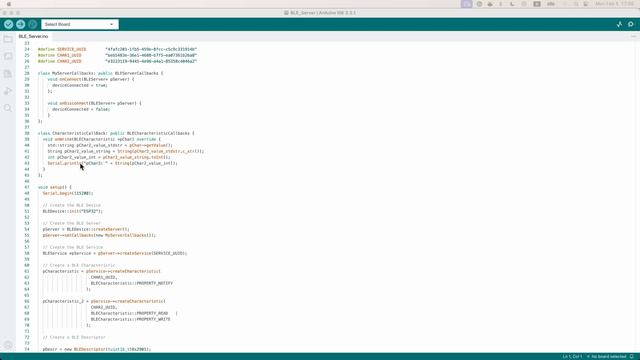The image size is (640, 360).
Task: Open the Apple menu
Action: (x=9, y=4)
